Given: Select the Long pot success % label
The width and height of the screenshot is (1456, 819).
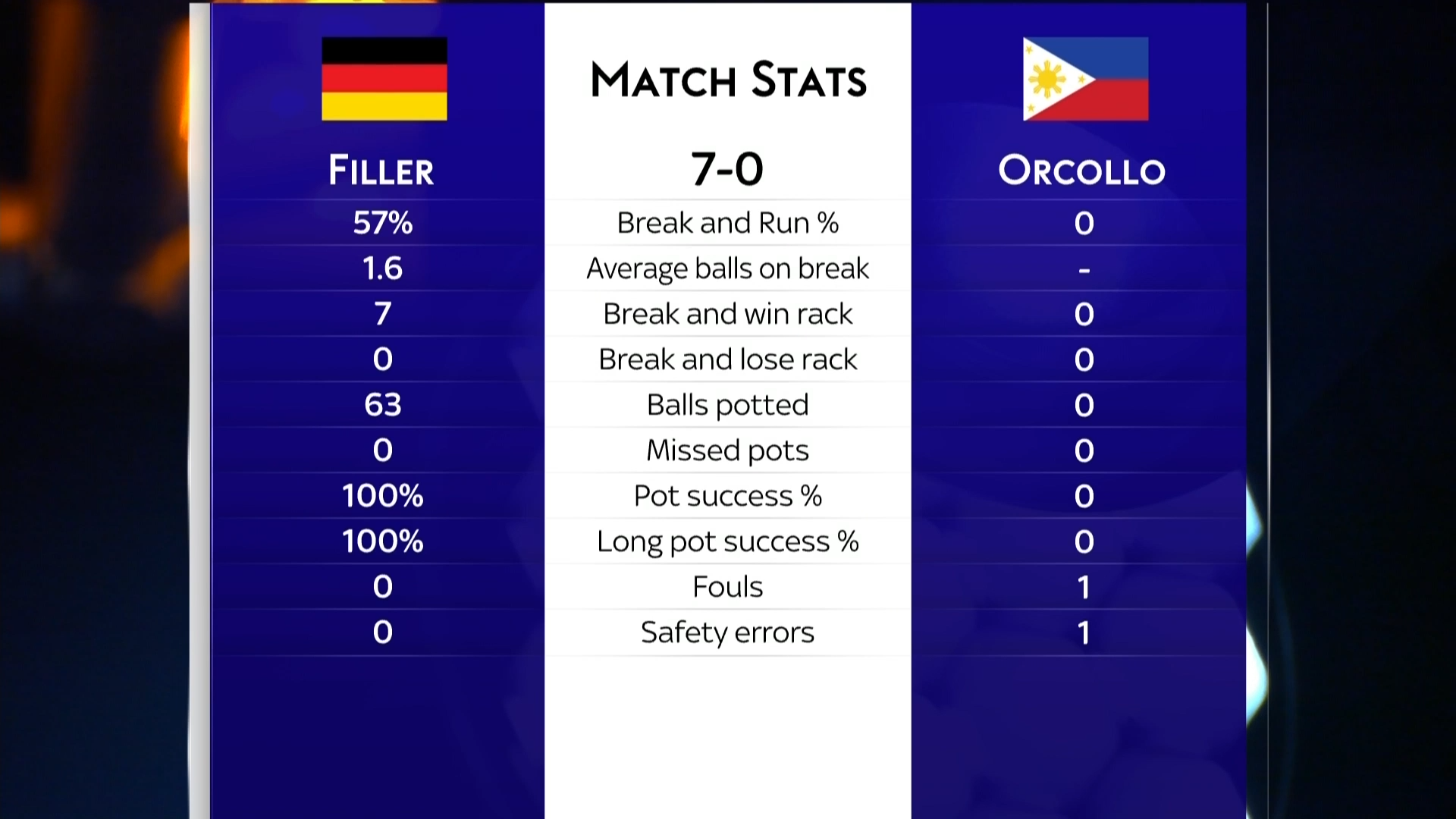Looking at the screenshot, I should click(727, 541).
